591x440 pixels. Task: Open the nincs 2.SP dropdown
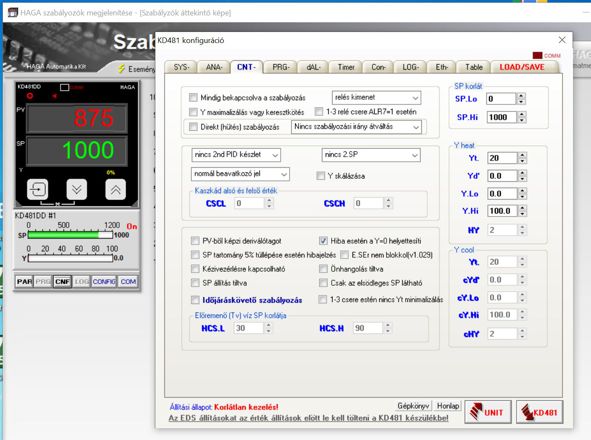[371, 155]
